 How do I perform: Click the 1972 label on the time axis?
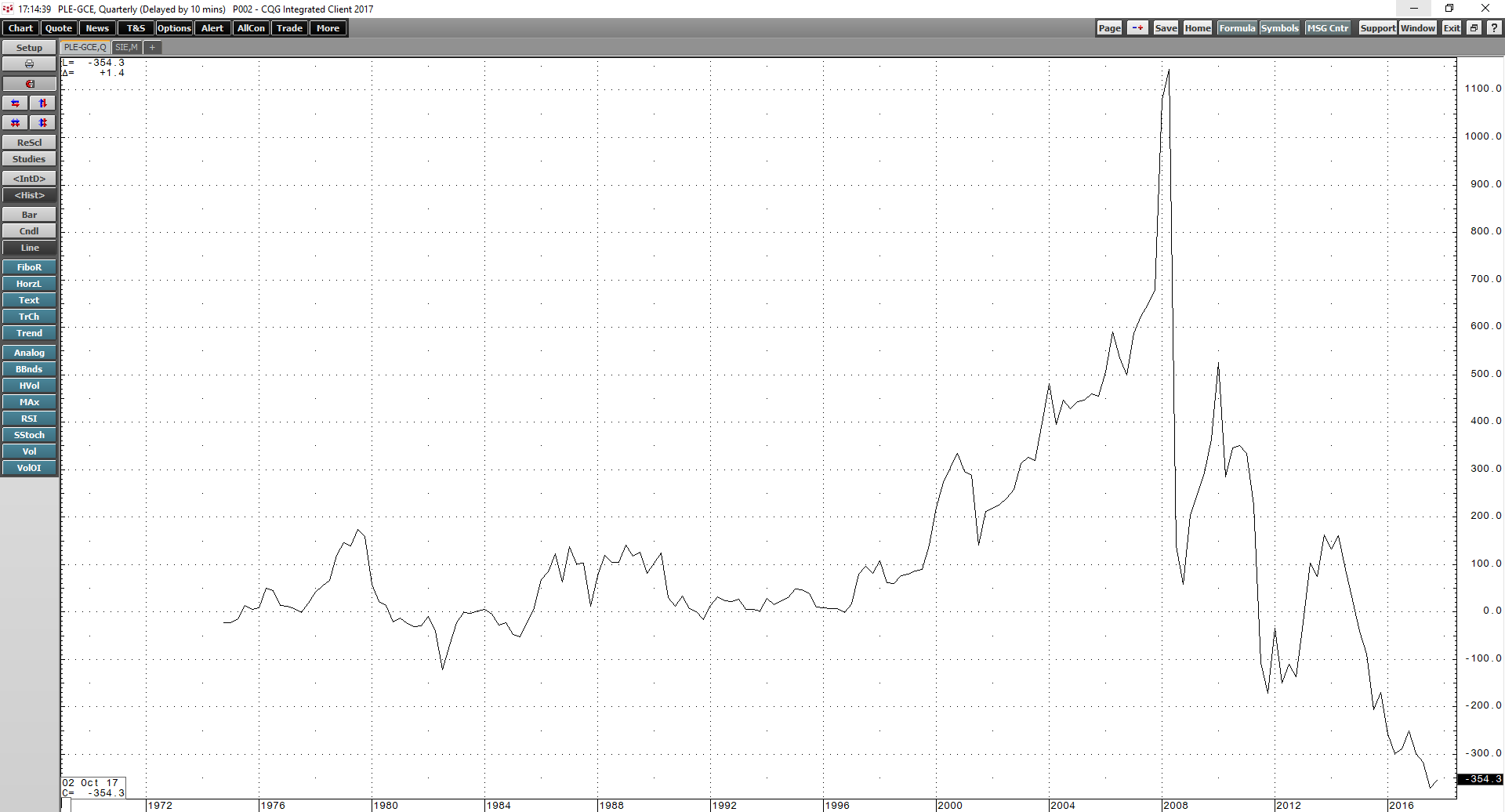(x=160, y=805)
